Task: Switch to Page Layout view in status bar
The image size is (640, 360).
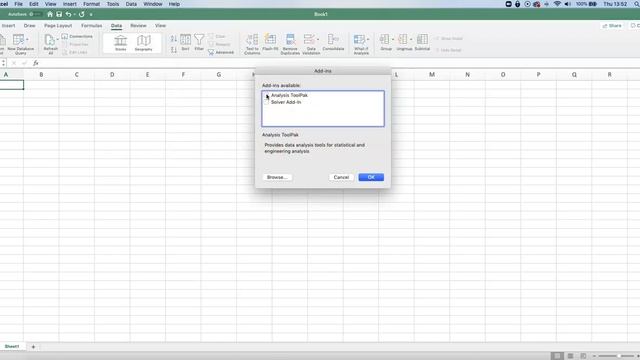Action: click(570, 356)
